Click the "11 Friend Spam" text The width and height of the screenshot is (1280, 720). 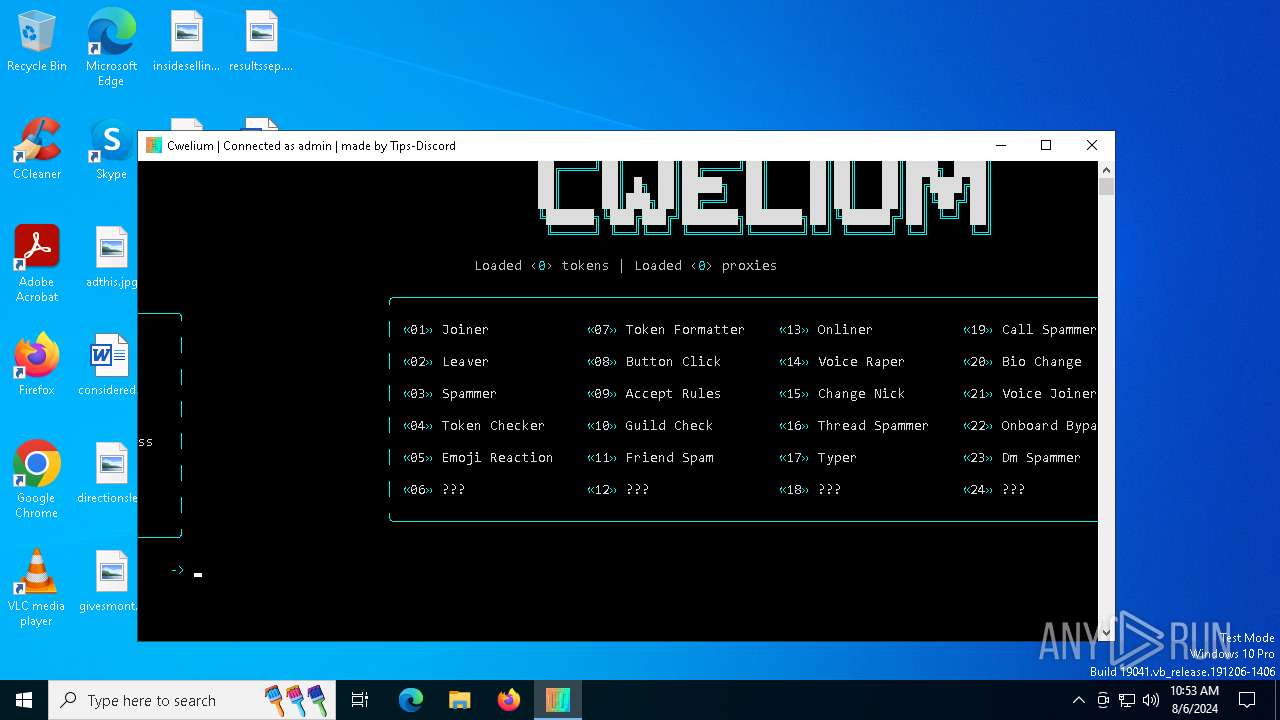(650, 458)
